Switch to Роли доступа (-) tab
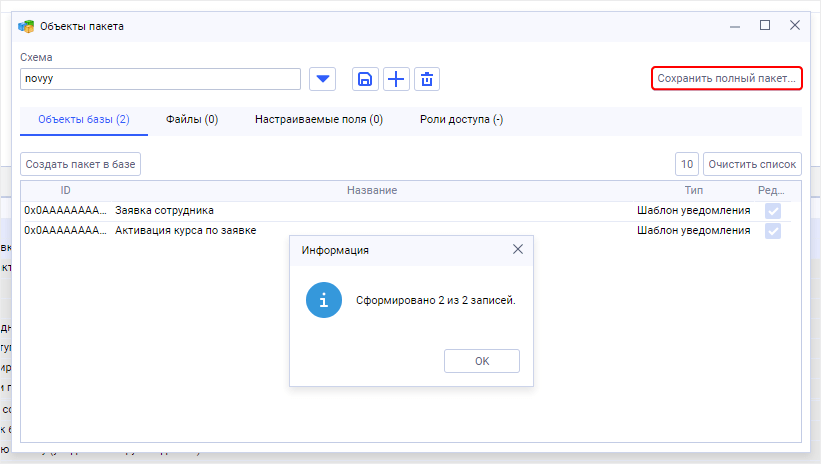This screenshot has width=821, height=464. pyautogui.click(x=461, y=119)
